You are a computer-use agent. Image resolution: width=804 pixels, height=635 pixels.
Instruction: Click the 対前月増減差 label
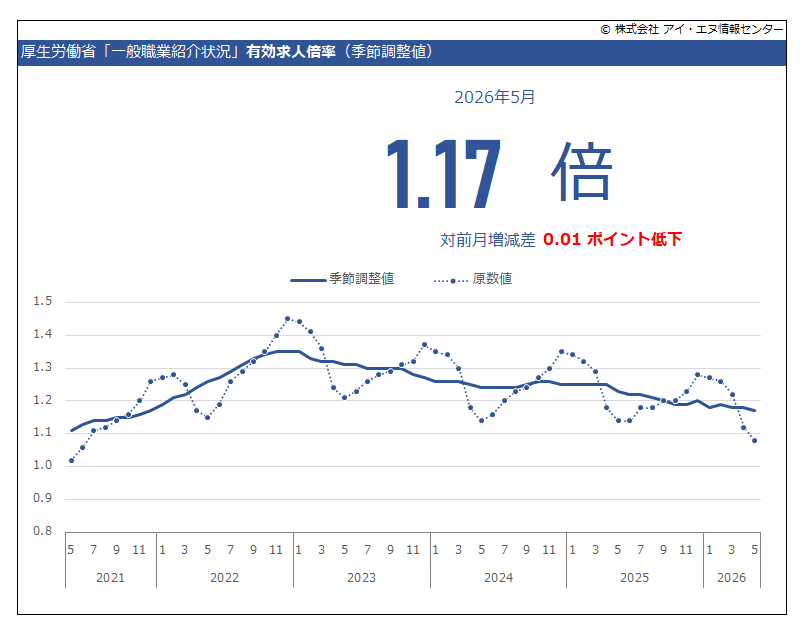pyautogui.click(x=488, y=240)
